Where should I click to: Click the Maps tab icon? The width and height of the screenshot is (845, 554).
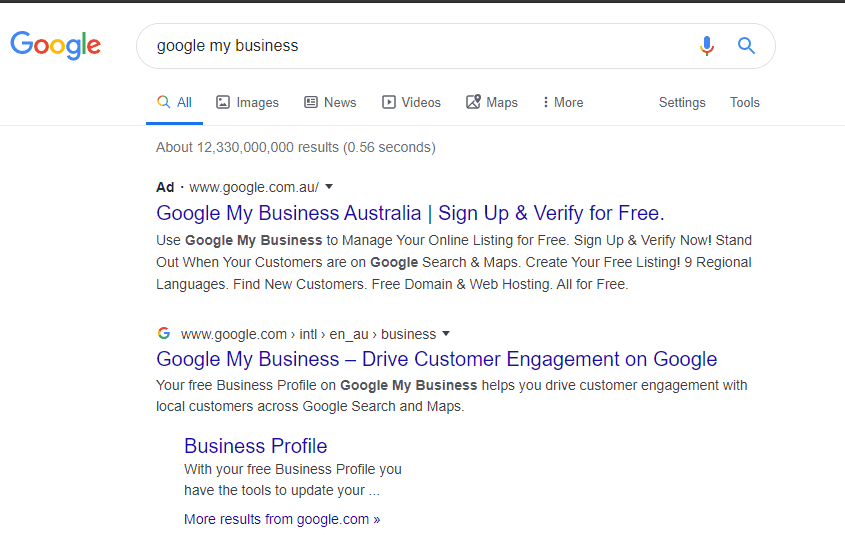pos(474,102)
